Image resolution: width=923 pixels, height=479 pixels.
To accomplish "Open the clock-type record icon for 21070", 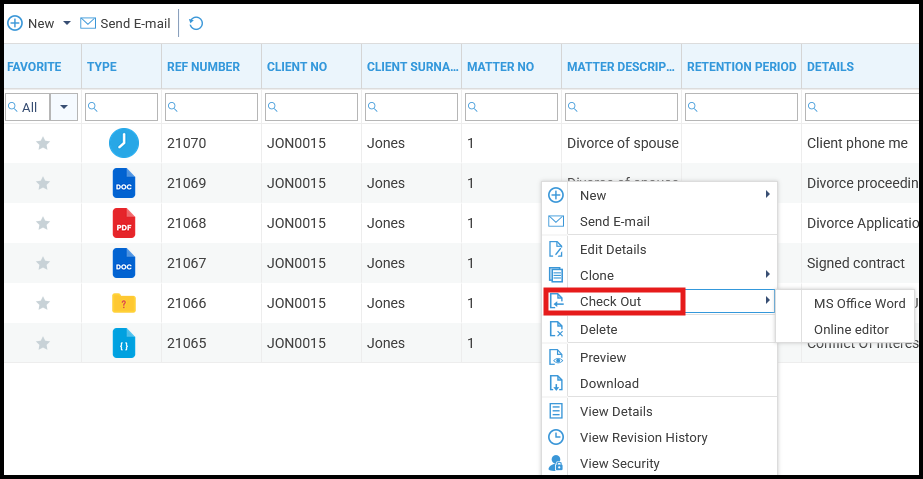I will pos(123,143).
